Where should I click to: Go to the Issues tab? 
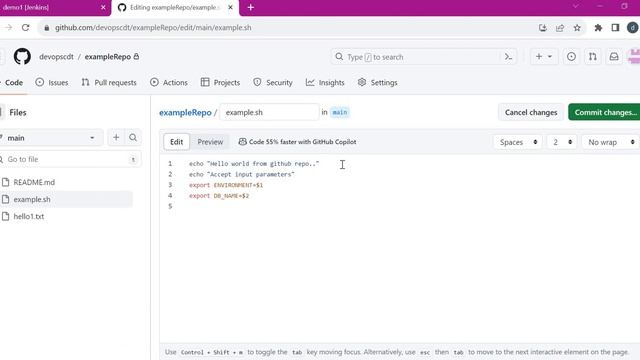coord(52,82)
